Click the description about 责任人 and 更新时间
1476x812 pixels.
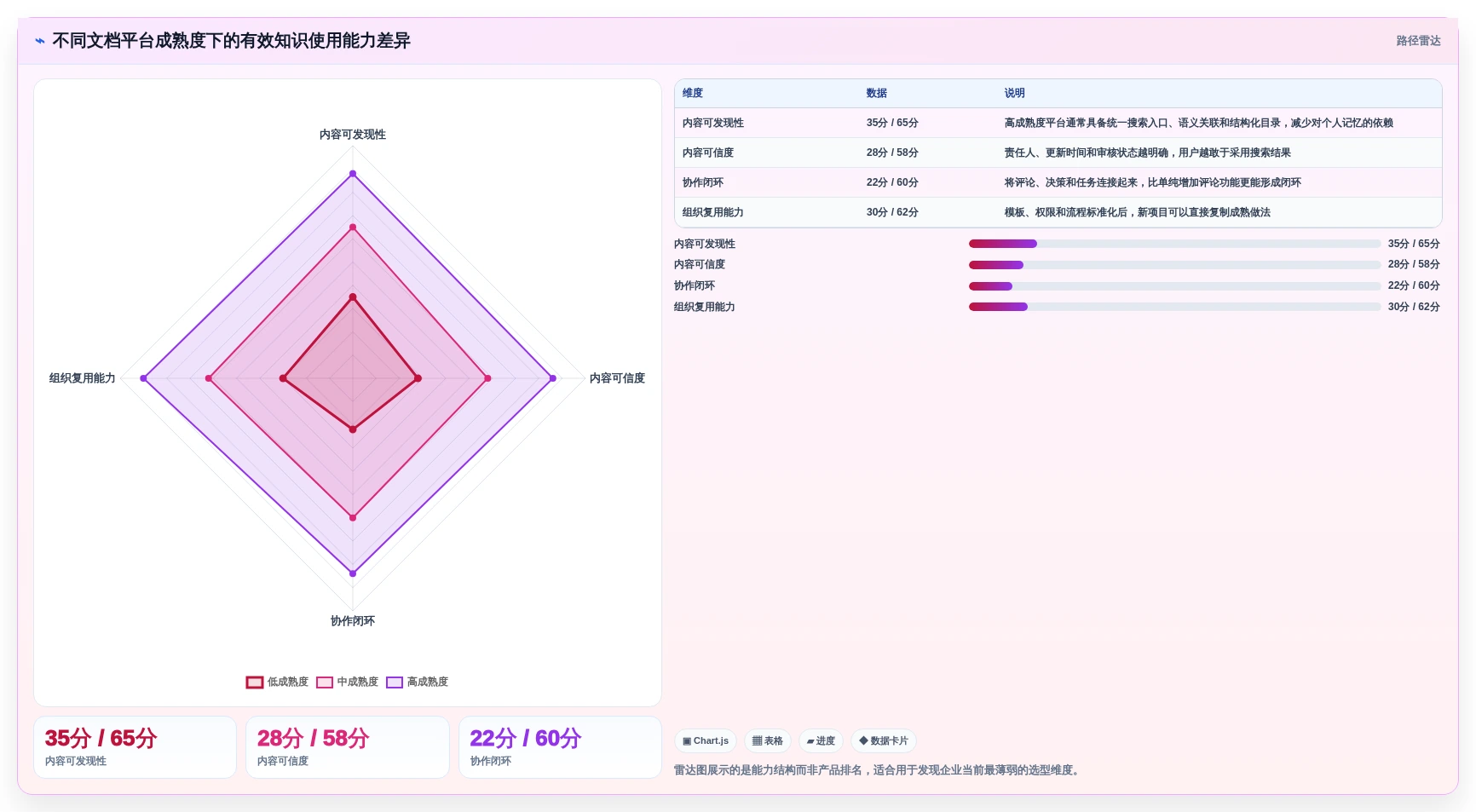click(x=1147, y=153)
